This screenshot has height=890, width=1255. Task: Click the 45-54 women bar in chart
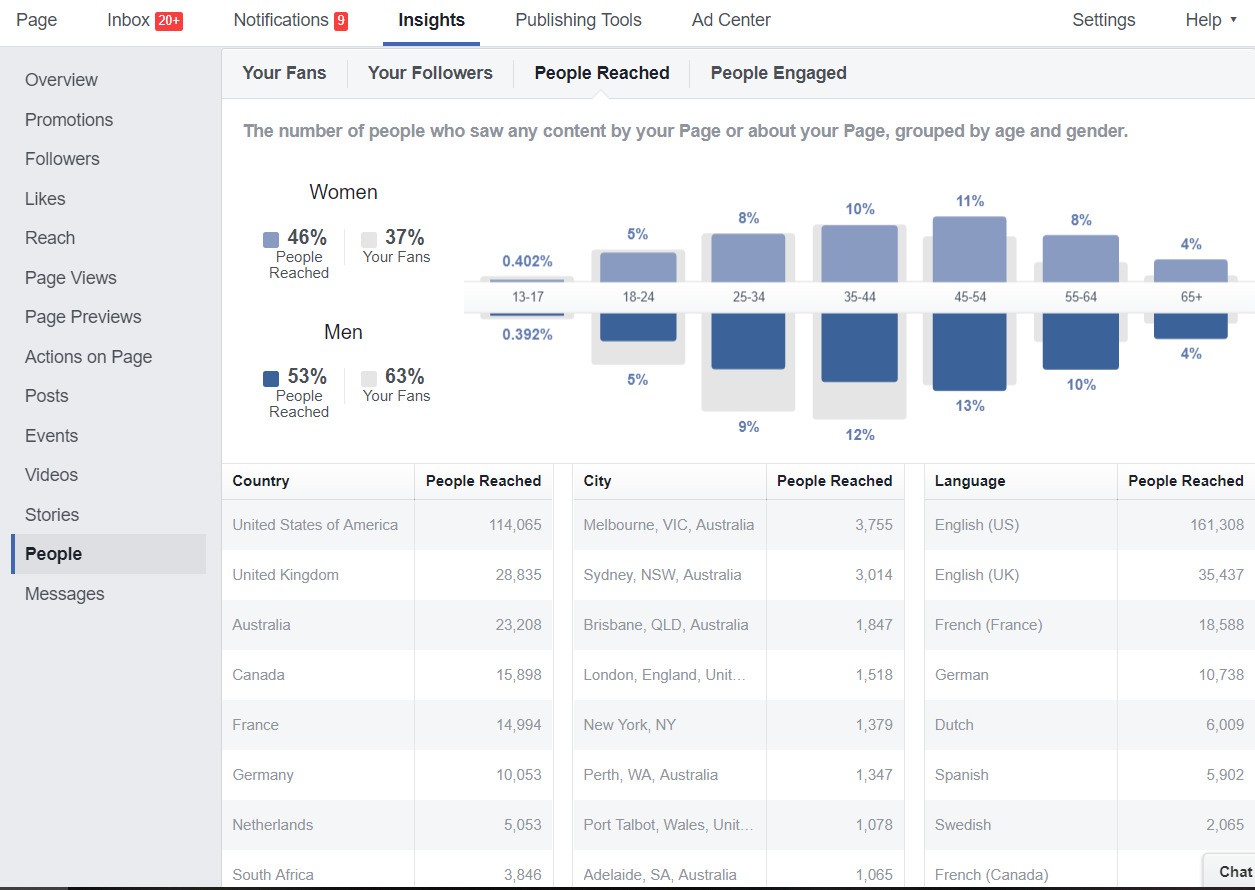point(969,249)
